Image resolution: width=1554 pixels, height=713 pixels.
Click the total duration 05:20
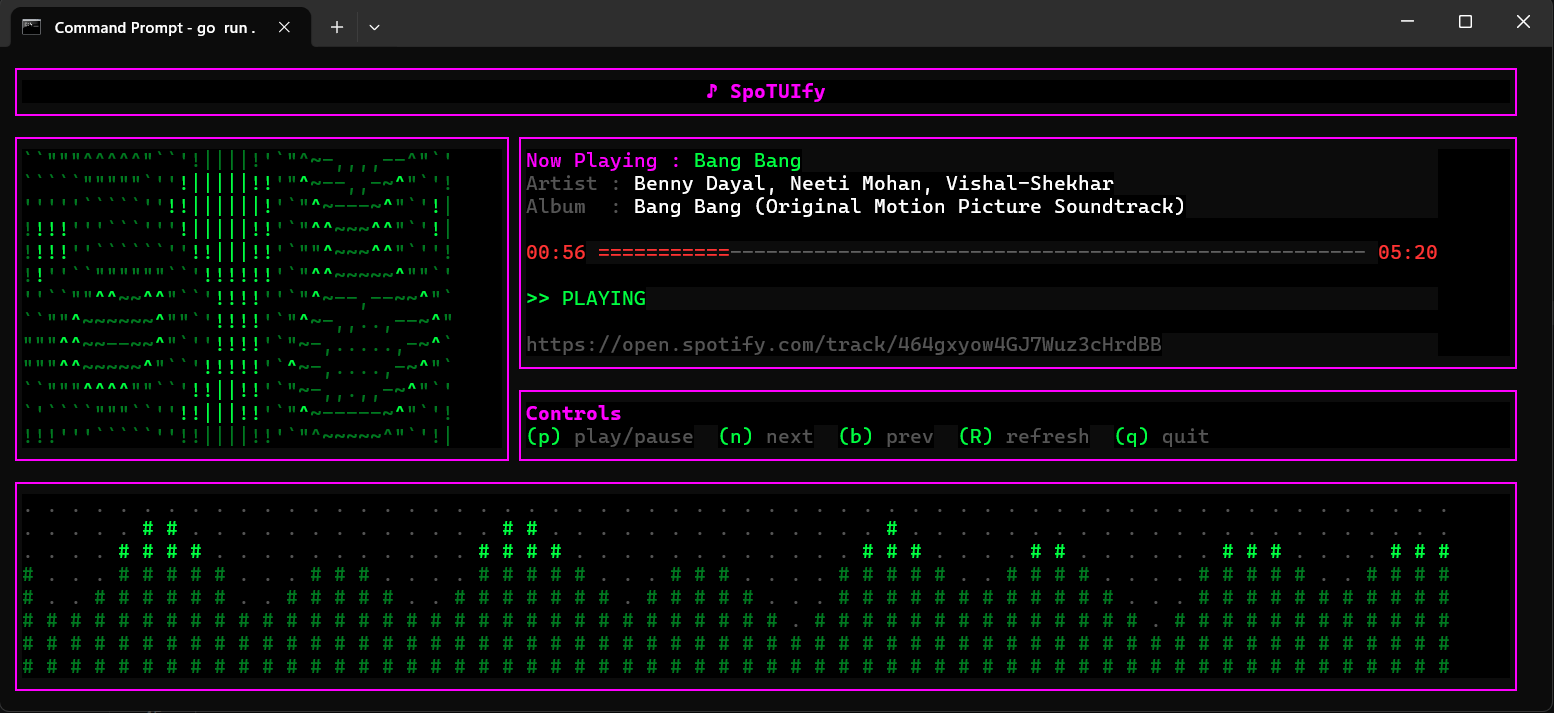(1408, 252)
